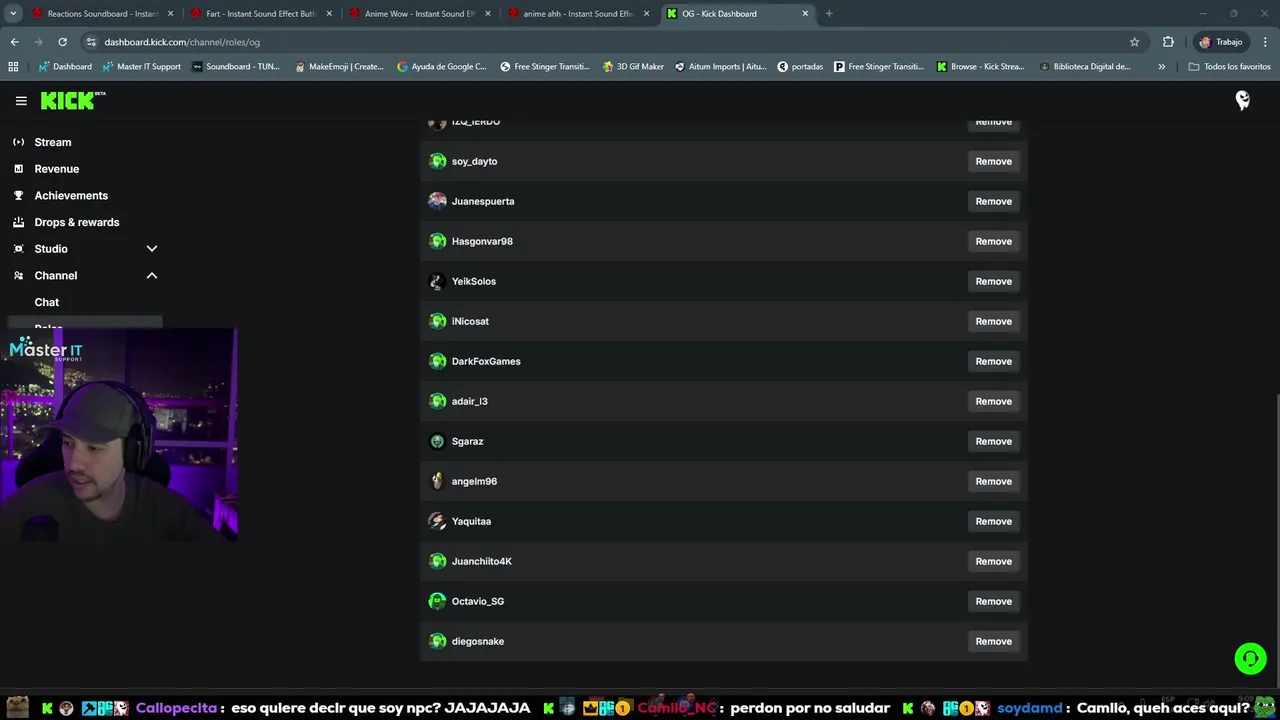Bookmark this page with the star icon
This screenshot has height=720, width=1280.
coord(1134,42)
